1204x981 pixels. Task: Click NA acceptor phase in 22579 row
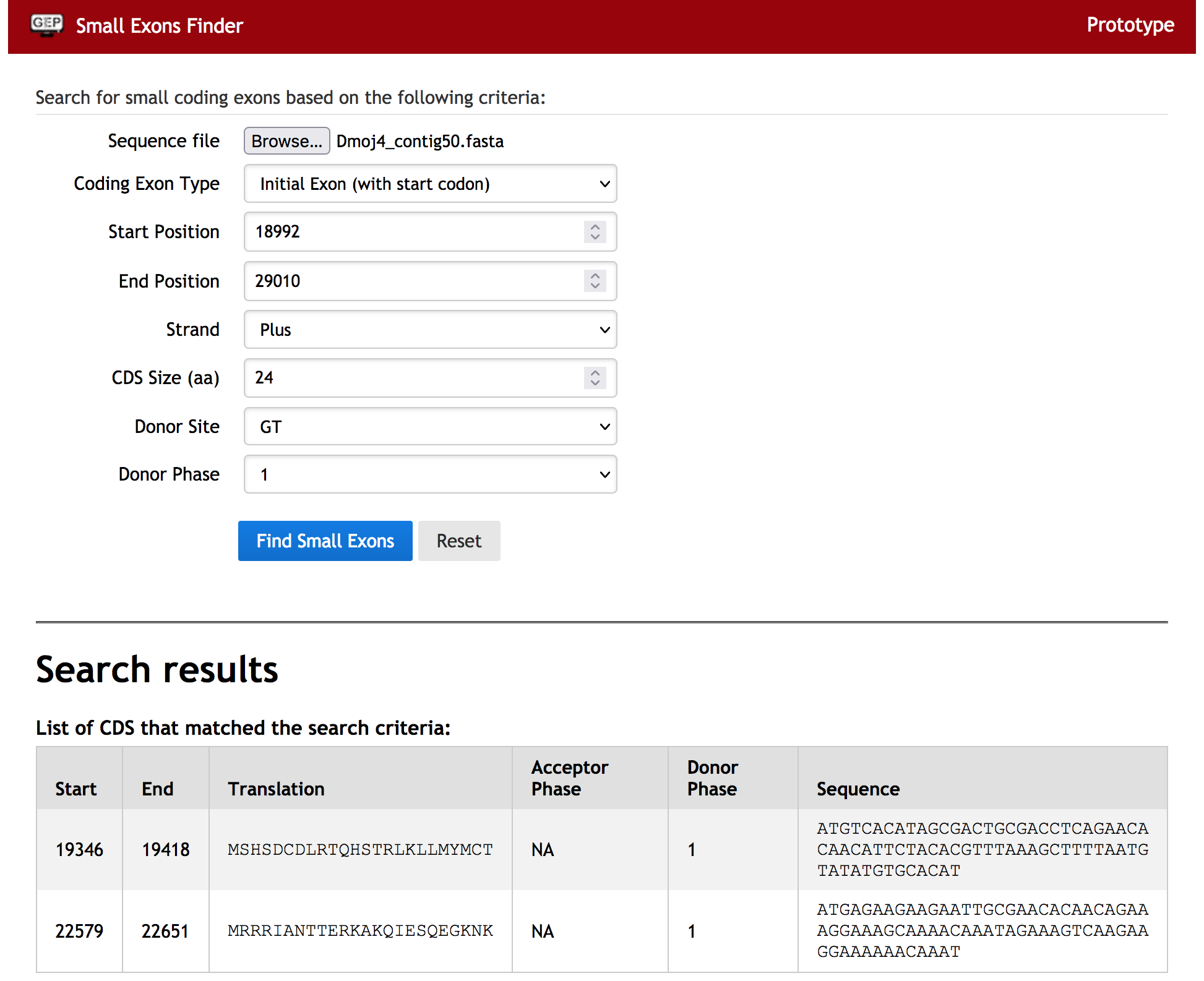pyautogui.click(x=543, y=932)
